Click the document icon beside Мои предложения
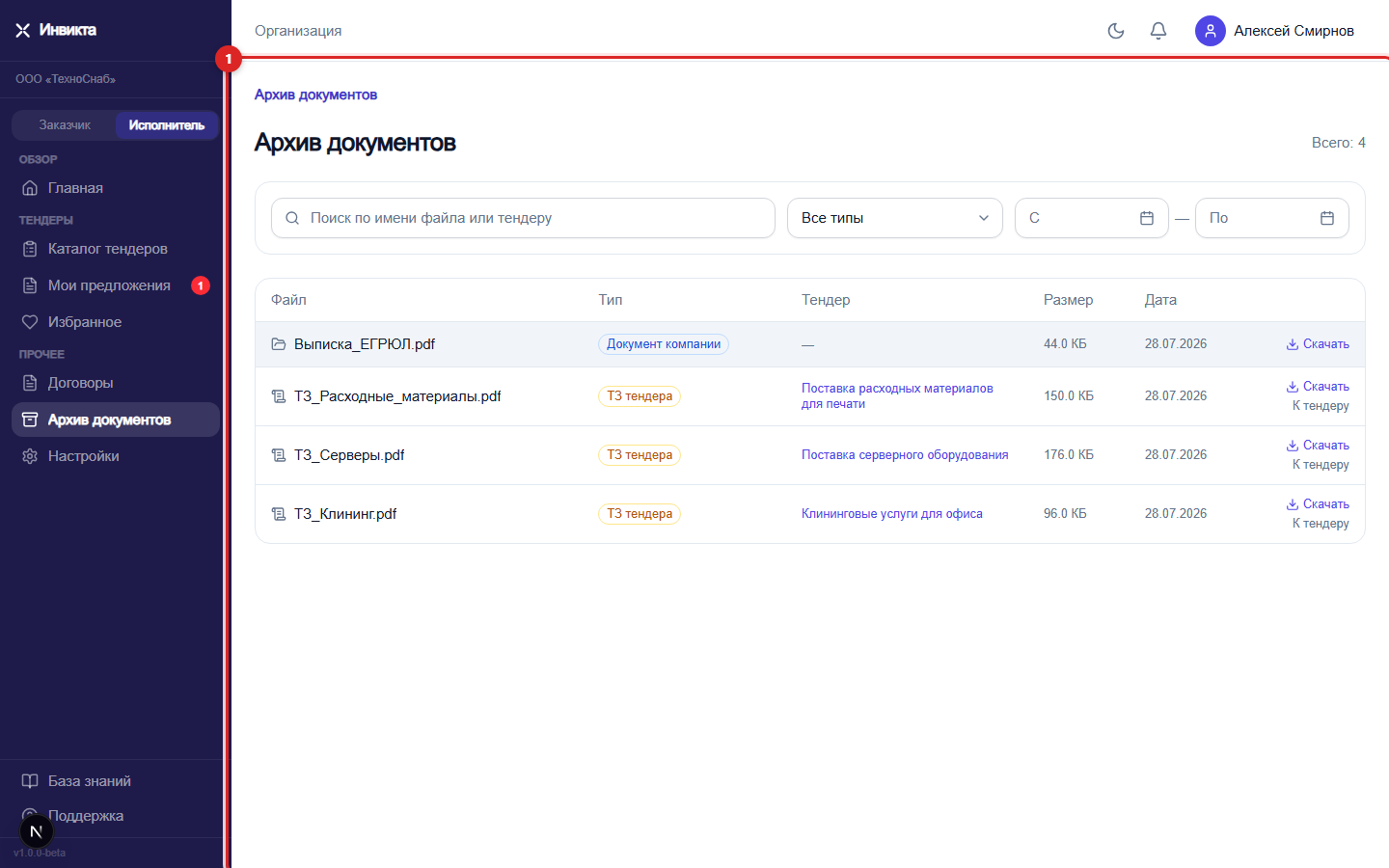Screen dimensions: 1389x868 (30, 285)
